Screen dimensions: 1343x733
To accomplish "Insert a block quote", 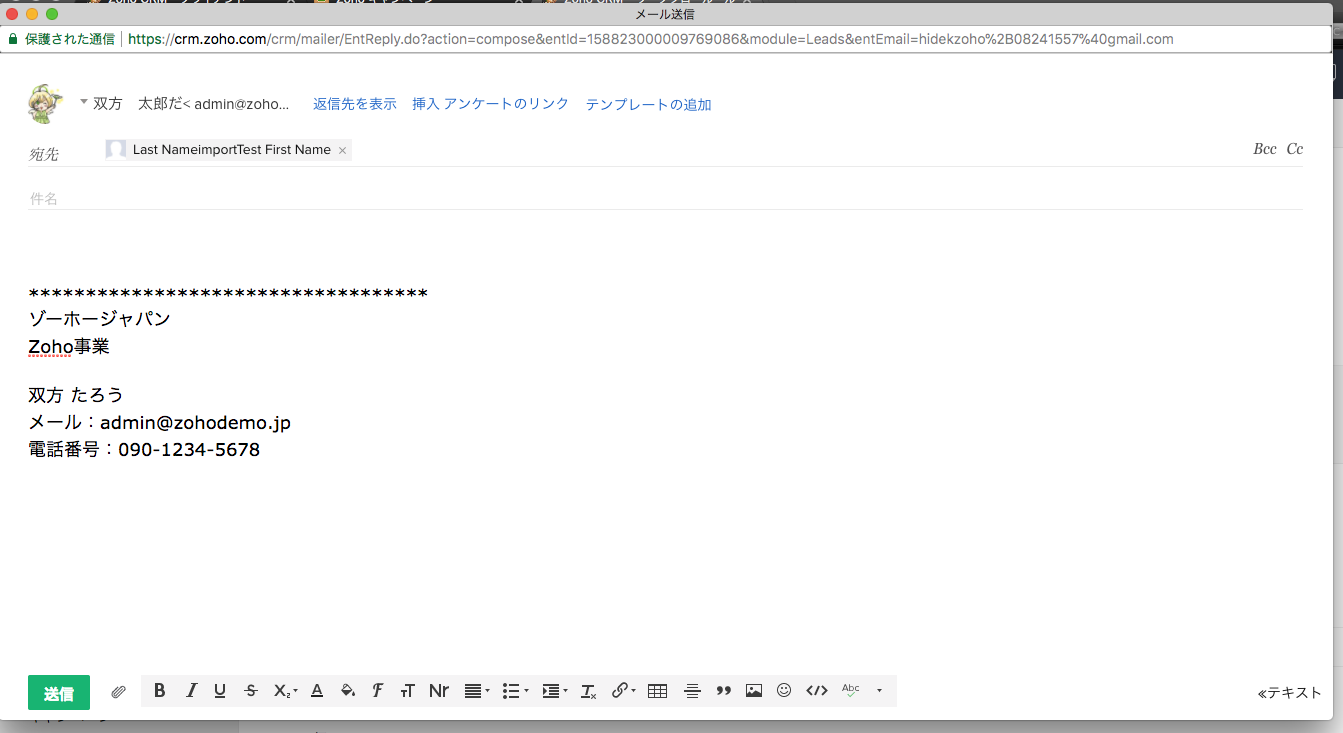I will coord(724,691).
